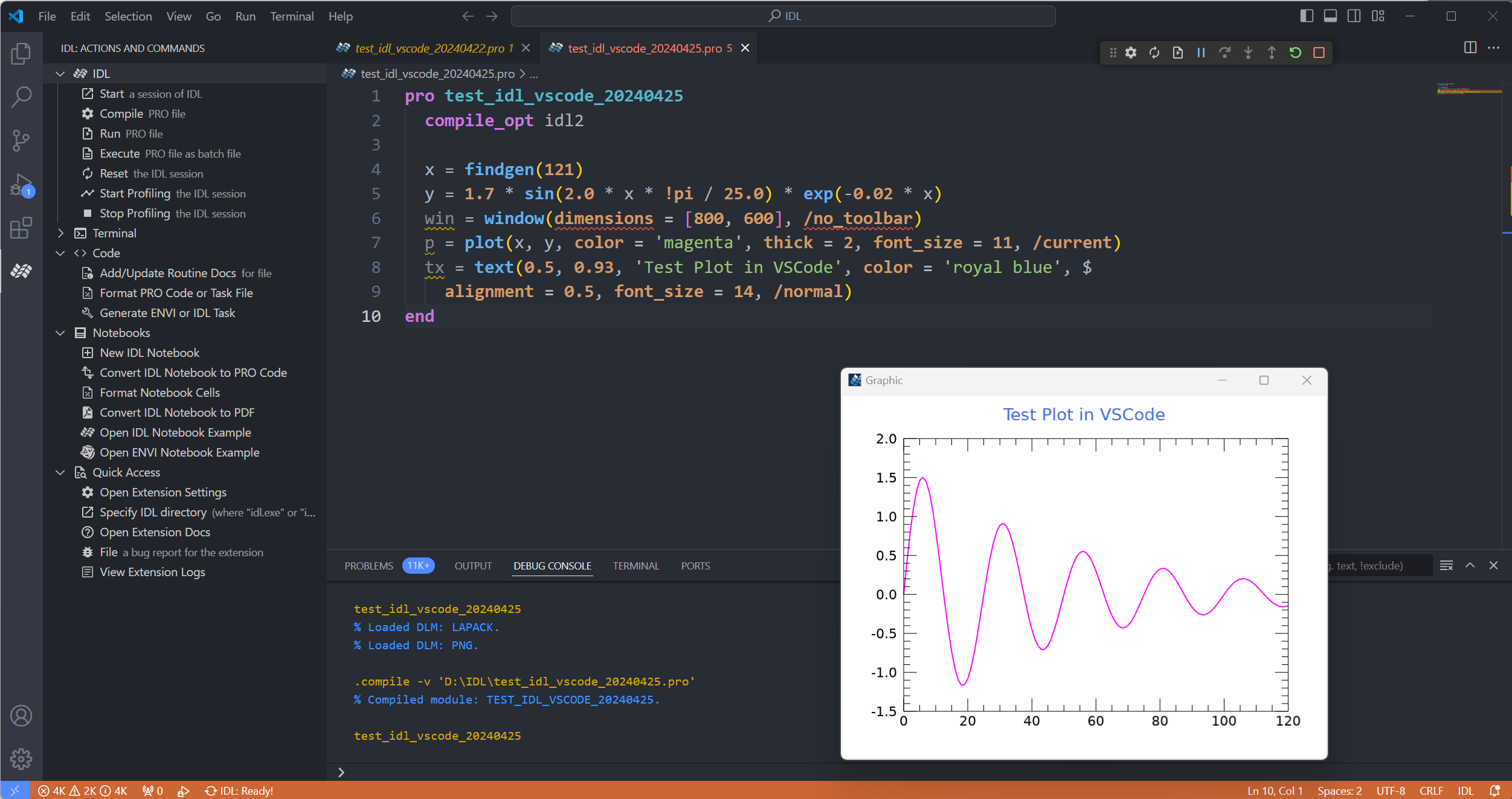Open the Selection menu

point(128,16)
